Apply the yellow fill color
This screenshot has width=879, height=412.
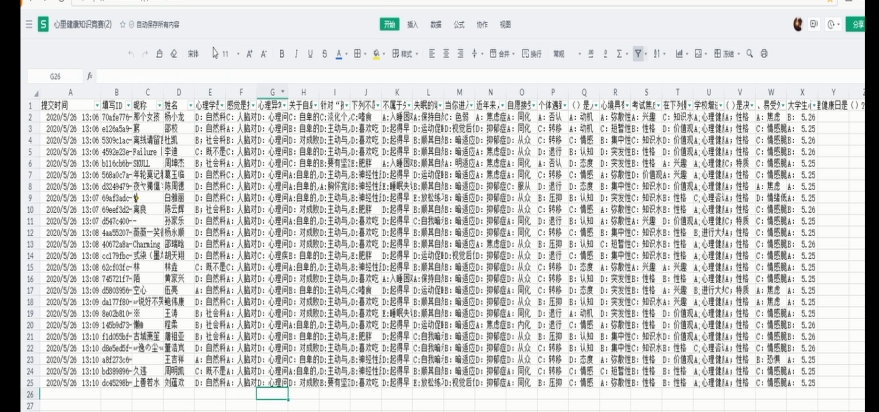pyautogui.click(x=376, y=54)
